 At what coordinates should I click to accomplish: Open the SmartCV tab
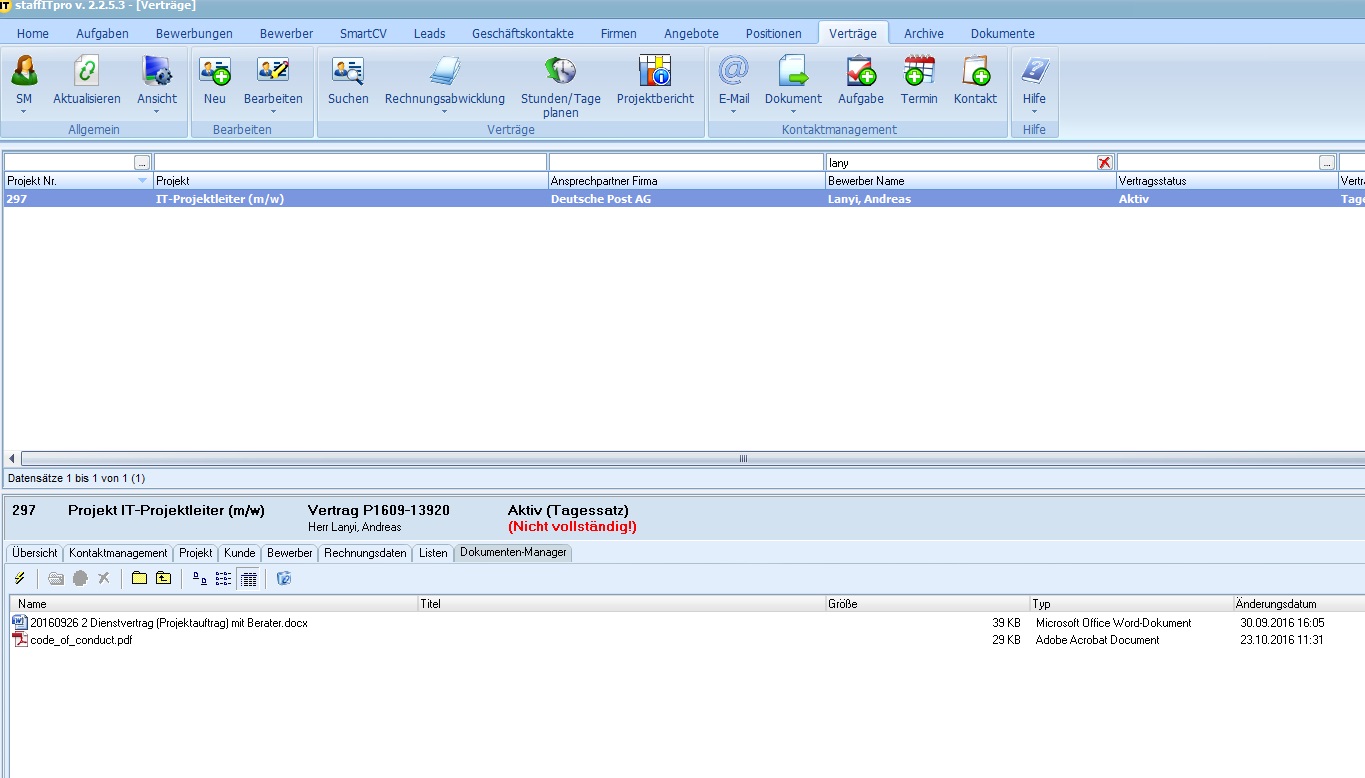[363, 33]
